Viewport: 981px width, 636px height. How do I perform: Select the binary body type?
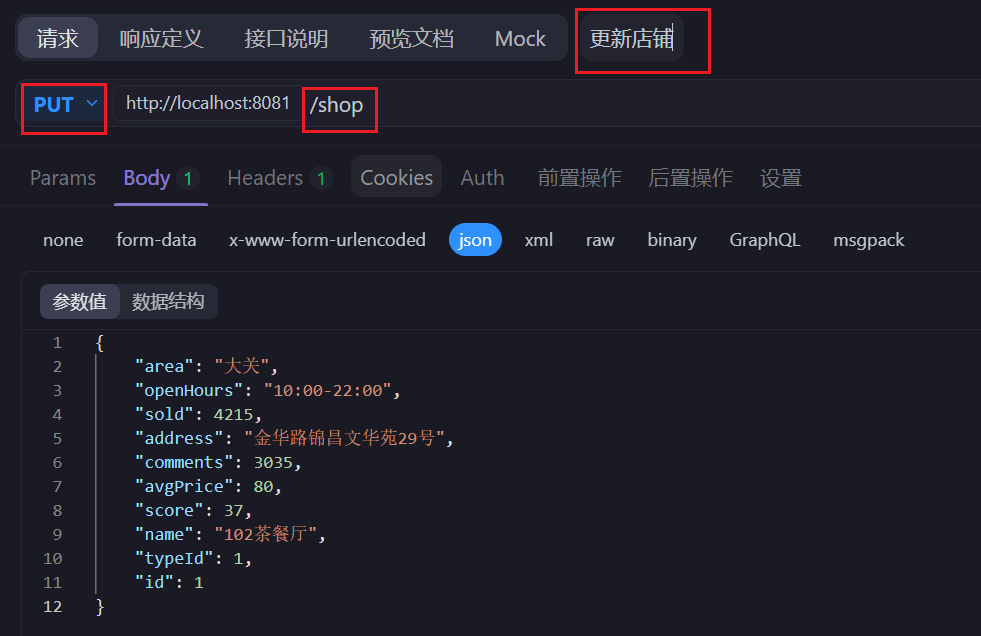pyautogui.click(x=672, y=240)
